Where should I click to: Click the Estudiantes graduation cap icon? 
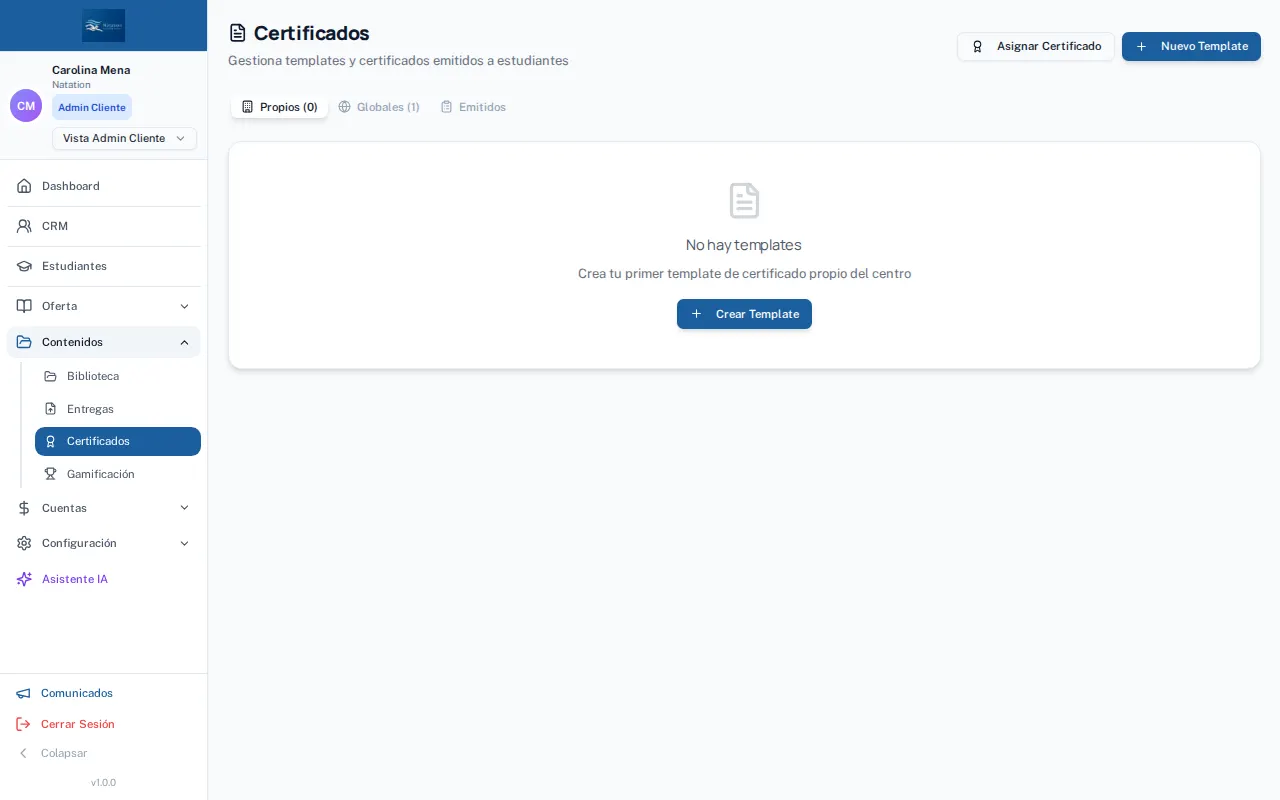pyautogui.click(x=24, y=266)
